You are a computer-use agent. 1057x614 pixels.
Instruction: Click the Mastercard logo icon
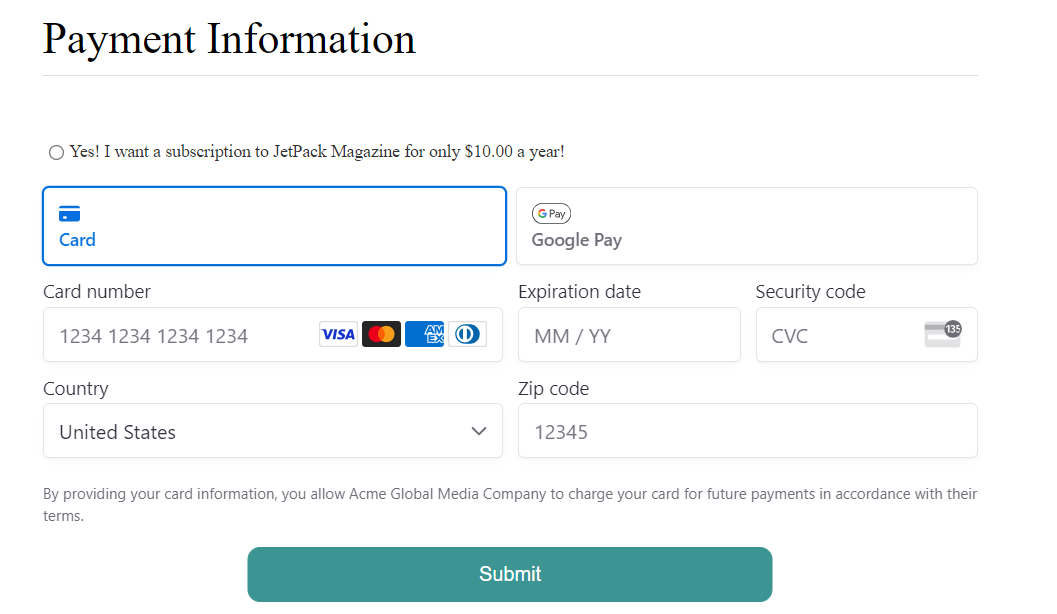[381, 334]
